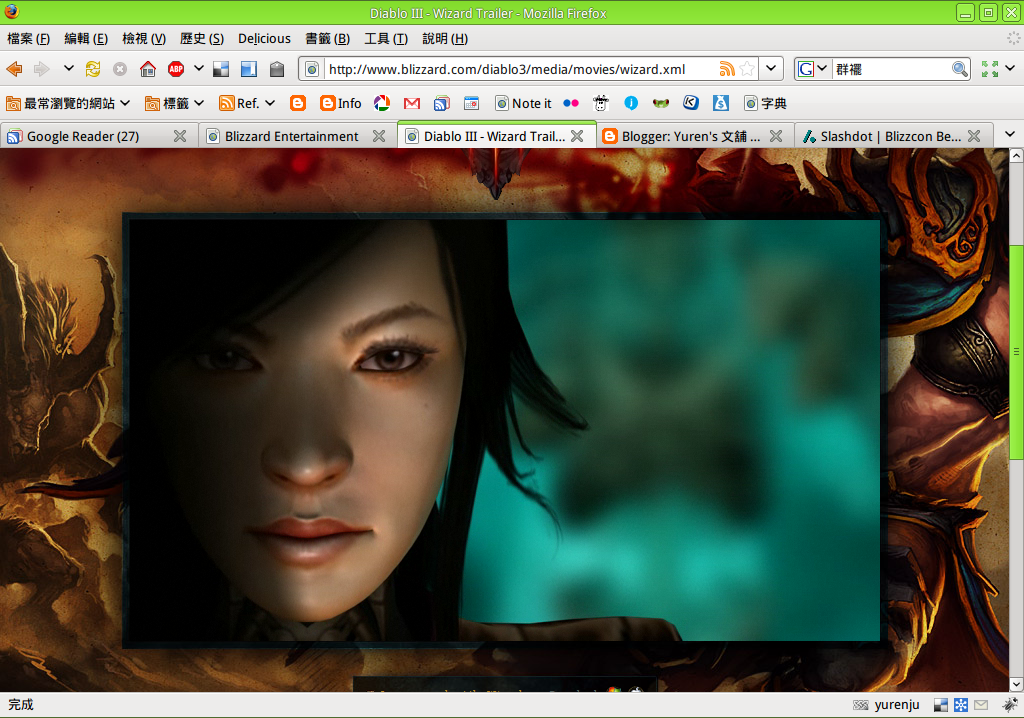Open the 說明 (H) menu

pos(445,39)
